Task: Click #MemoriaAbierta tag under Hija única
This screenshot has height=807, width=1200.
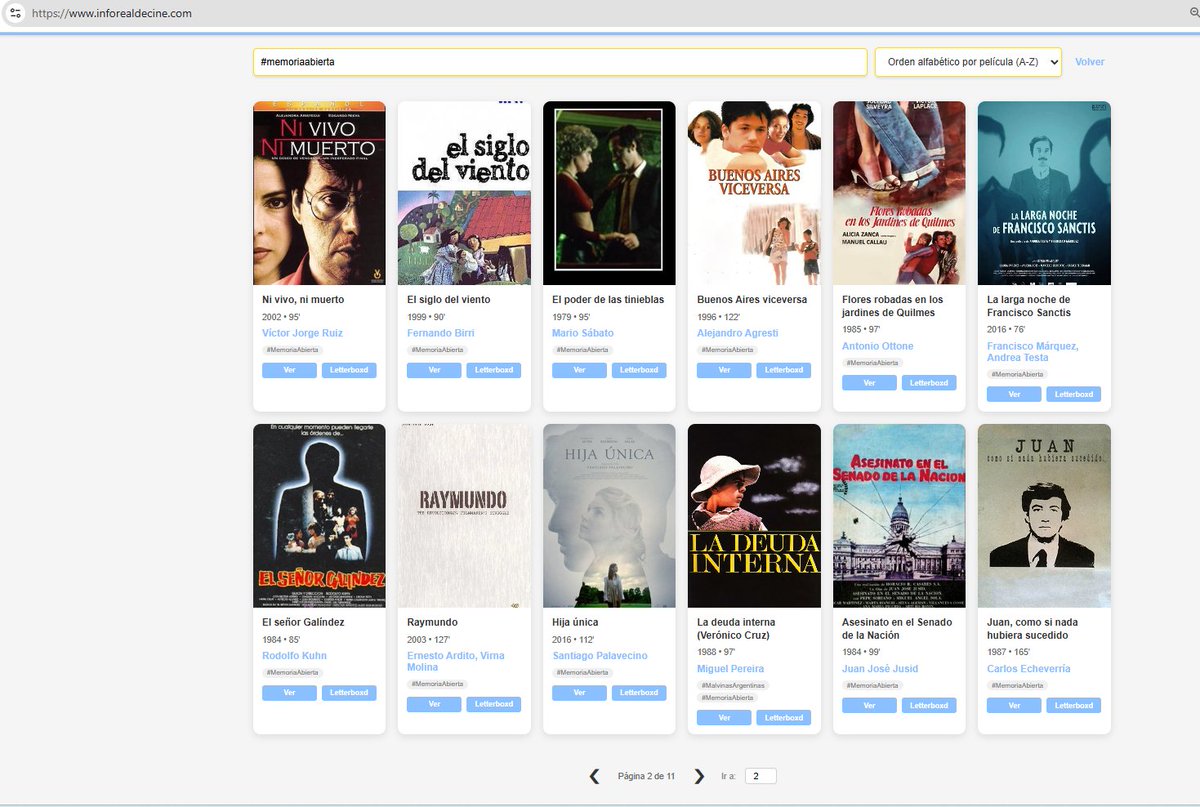Action: [x=583, y=673]
